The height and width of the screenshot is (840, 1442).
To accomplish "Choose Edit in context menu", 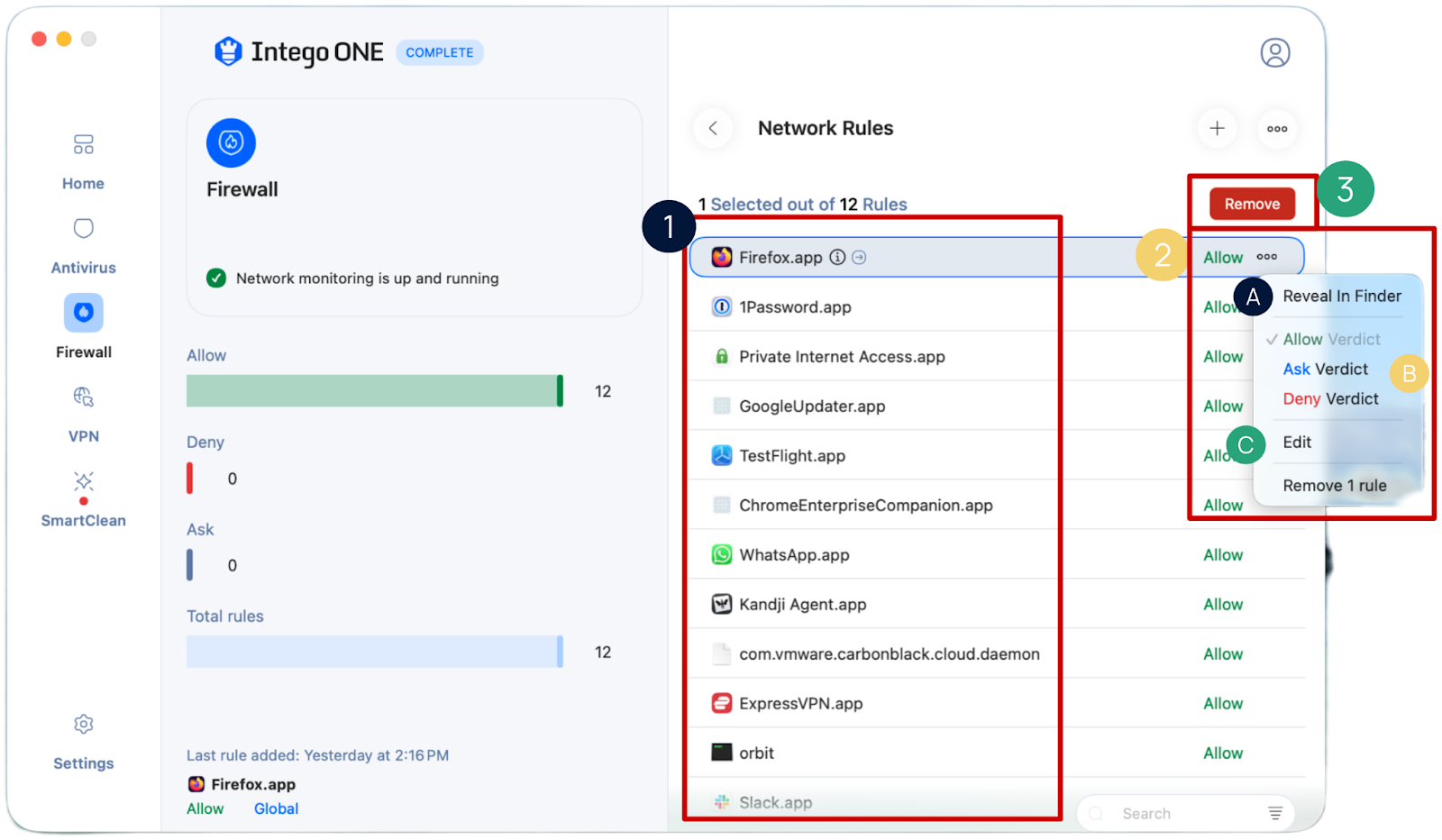I will click(x=1297, y=442).
